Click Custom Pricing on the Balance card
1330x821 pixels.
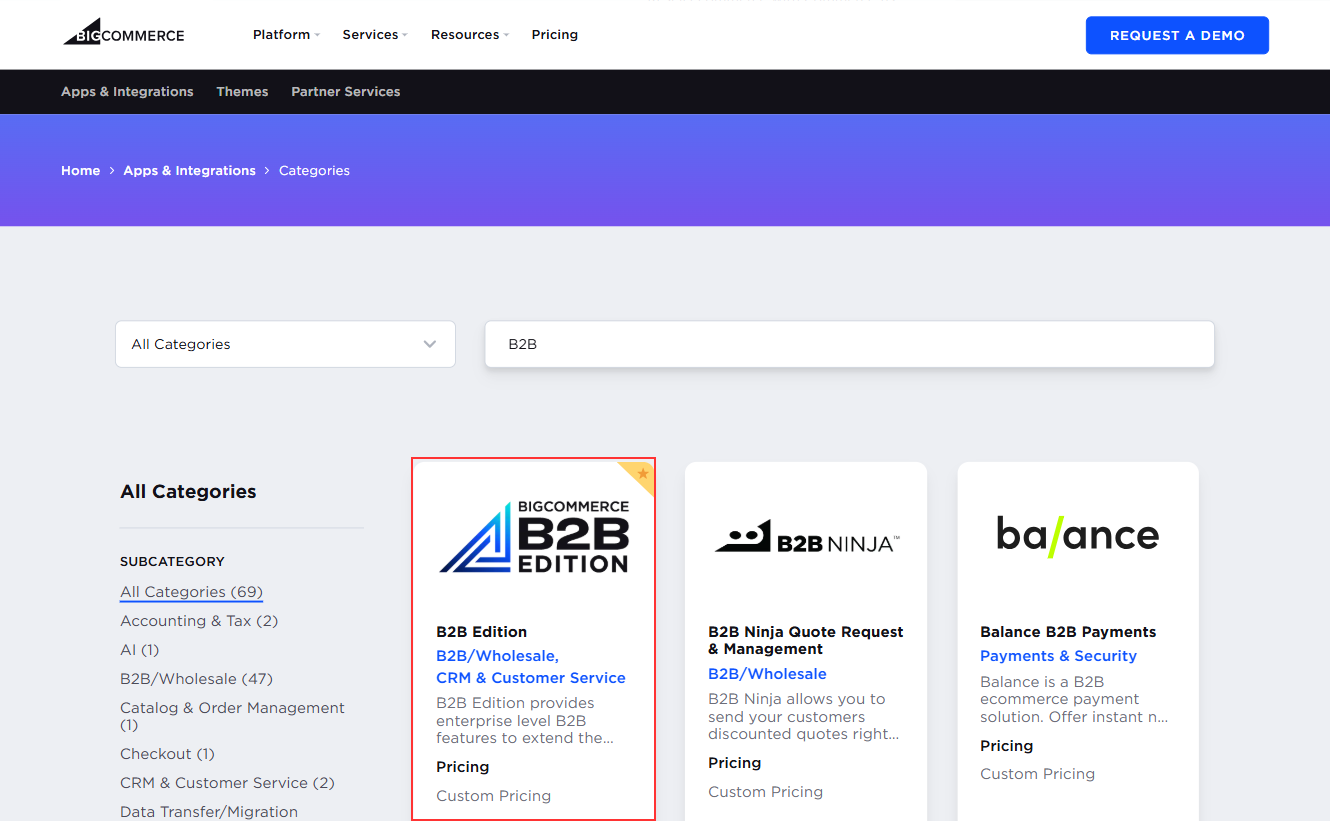[x=1037, y=774]
